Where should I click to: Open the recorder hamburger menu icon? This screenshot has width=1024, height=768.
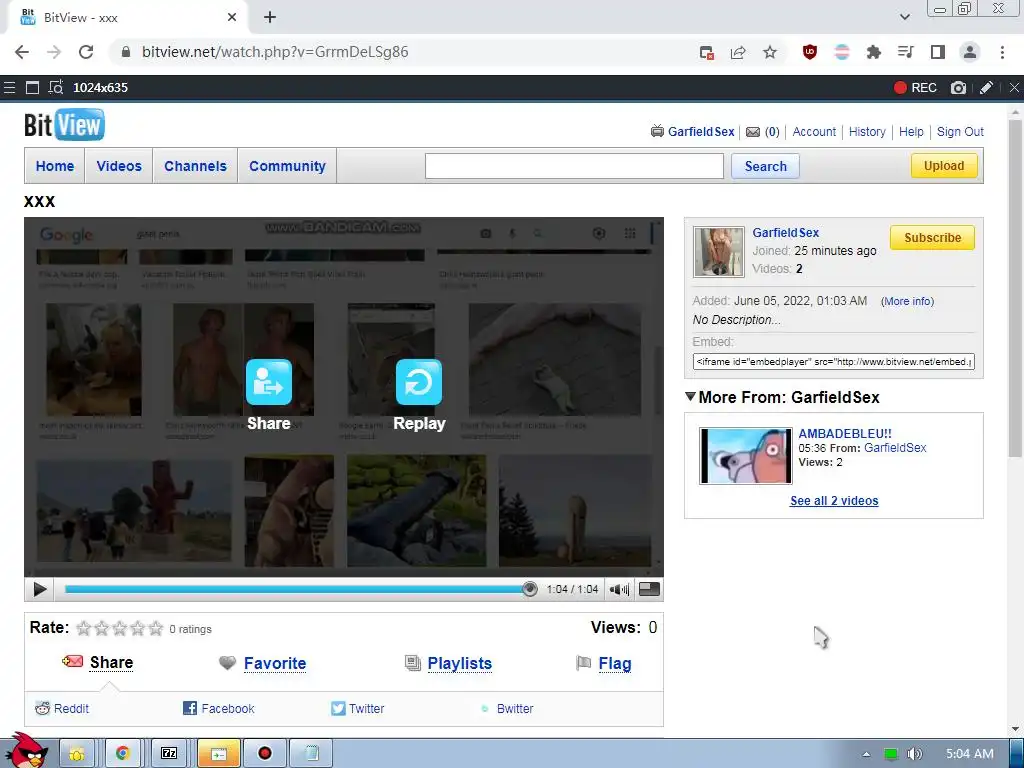coord(9,88)
